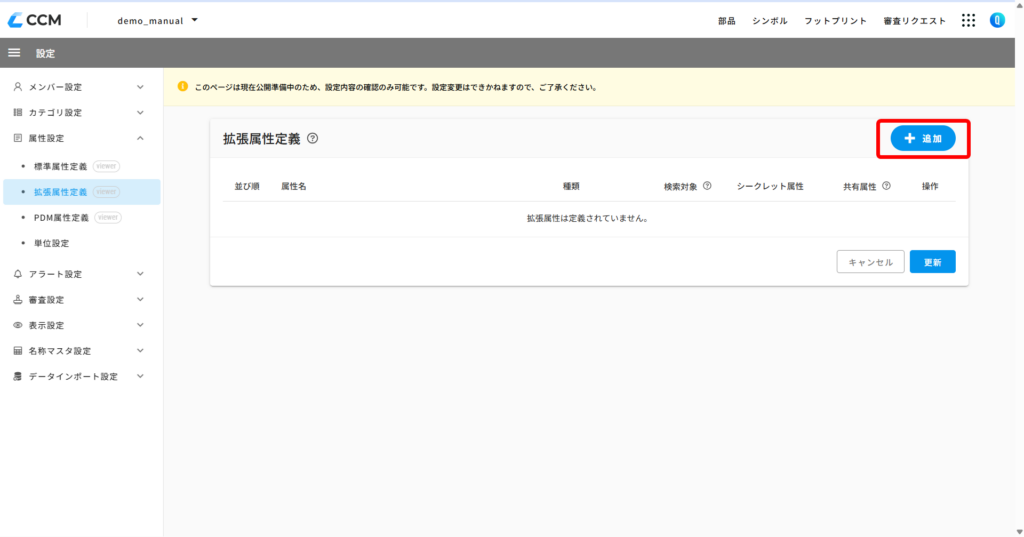This screenshot has width=1024, height=537.
Task: Open the hamburger menu icon
Action: coord(14,53)
